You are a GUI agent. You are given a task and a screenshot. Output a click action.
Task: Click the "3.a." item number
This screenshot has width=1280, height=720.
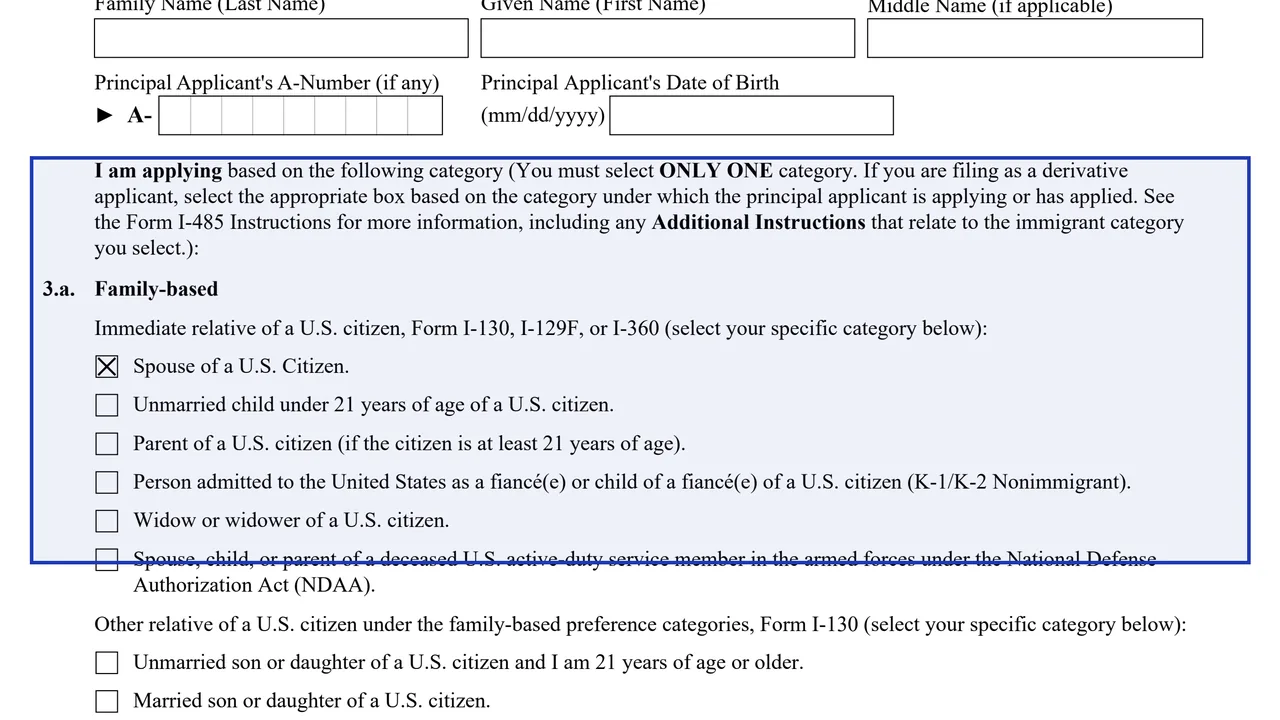click(59, 289)
